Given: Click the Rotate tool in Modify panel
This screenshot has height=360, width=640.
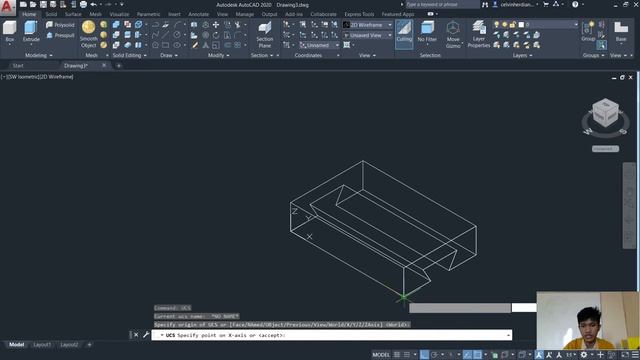Looking at the screenshot, I should [216, 35].
